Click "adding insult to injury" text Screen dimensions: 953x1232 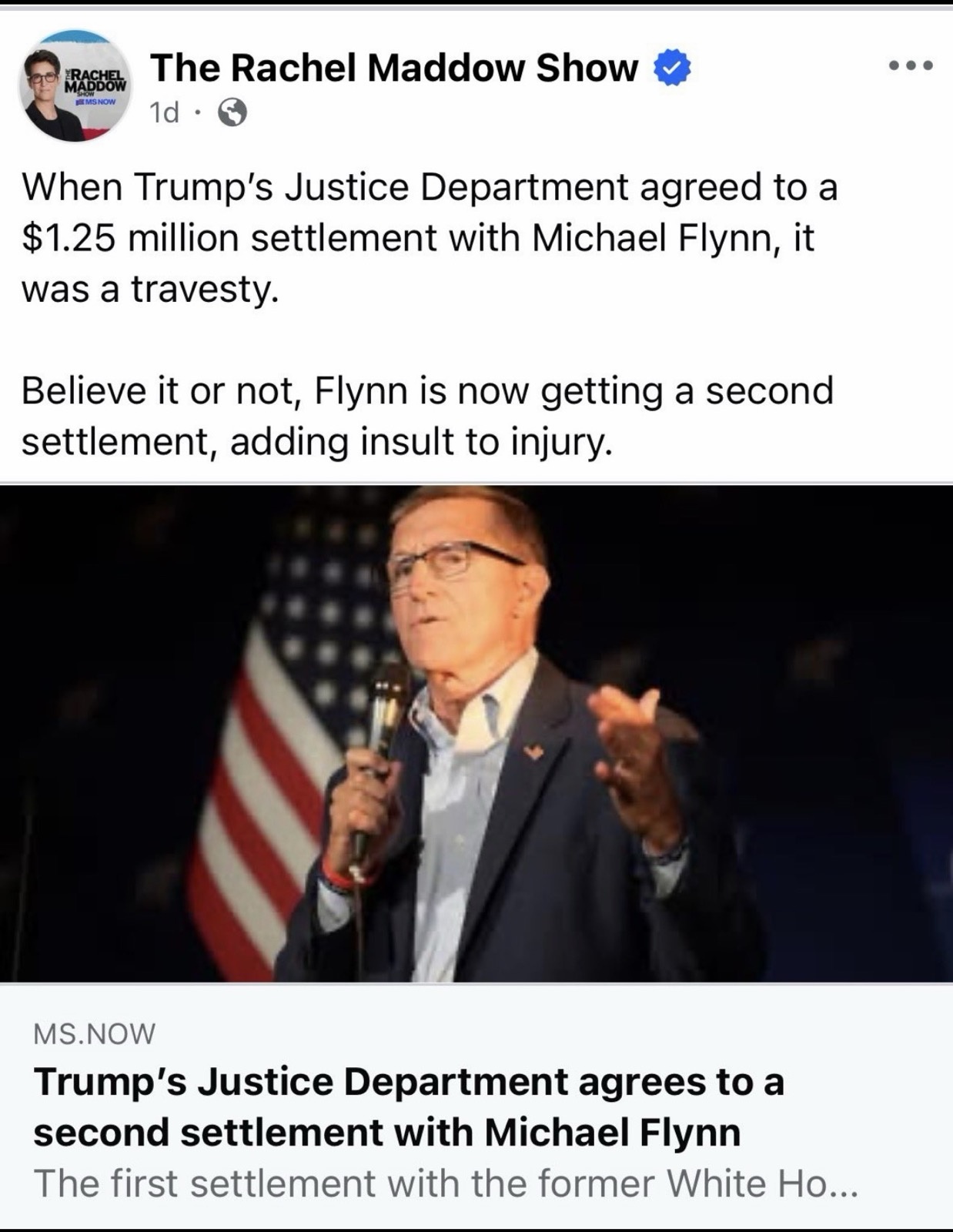point(420,442)
